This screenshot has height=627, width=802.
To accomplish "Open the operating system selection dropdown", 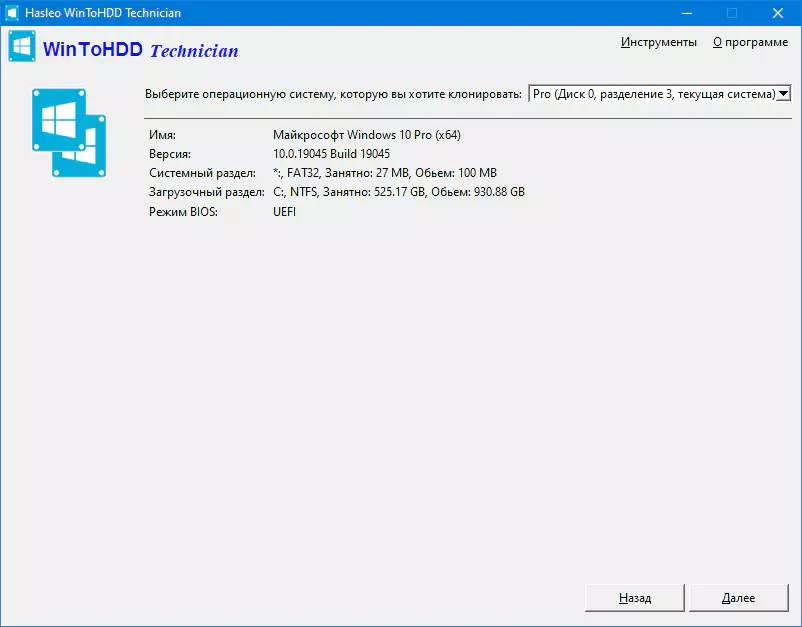I will [x=659, y=94].
